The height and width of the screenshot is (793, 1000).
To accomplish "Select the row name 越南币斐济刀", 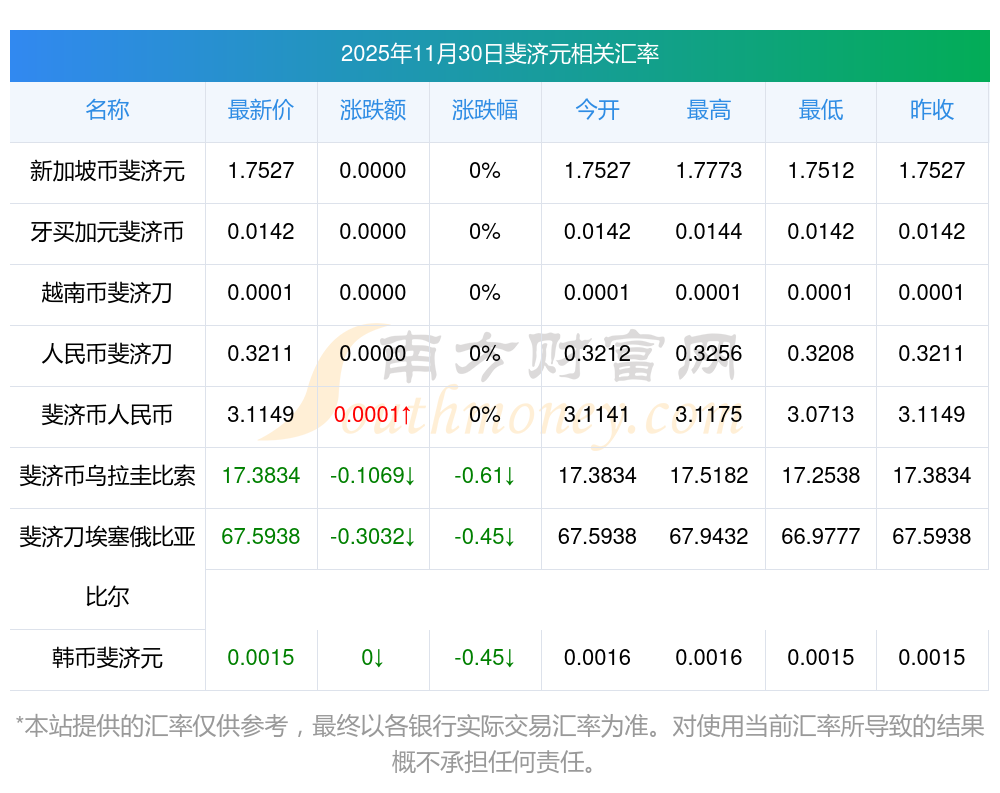I will coord(107,293).
